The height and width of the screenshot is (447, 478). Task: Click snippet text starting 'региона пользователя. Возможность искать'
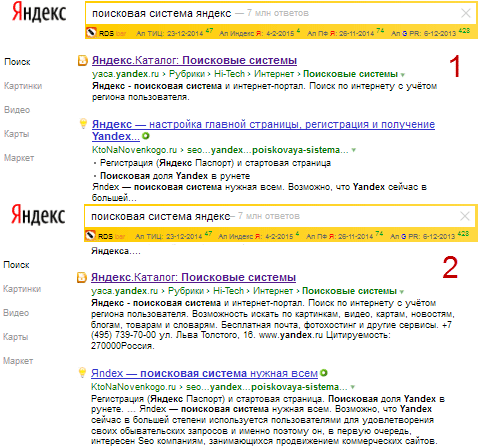click(x=273, y=314)
